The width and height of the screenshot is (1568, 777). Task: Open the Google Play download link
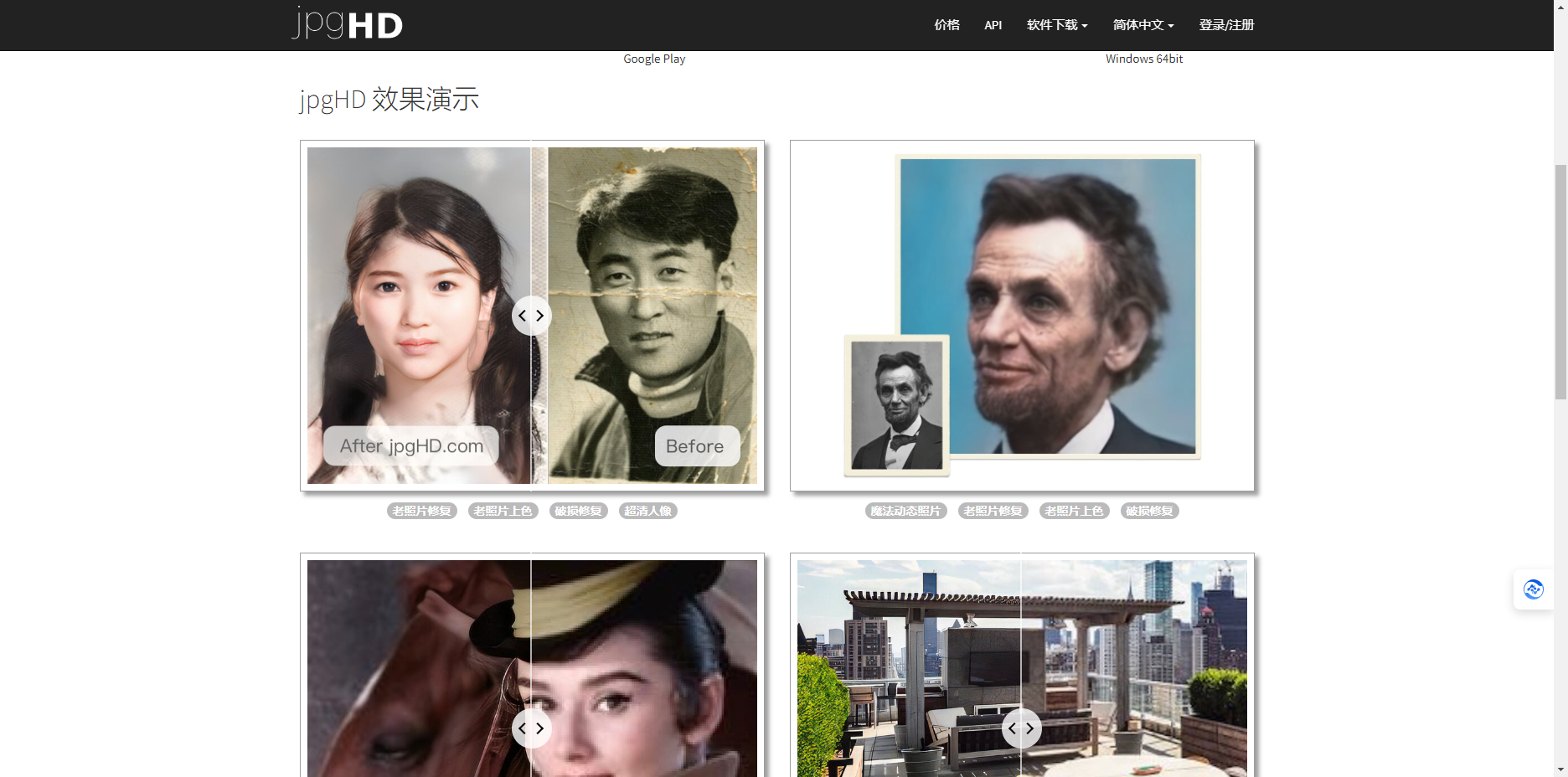(654, 59)
